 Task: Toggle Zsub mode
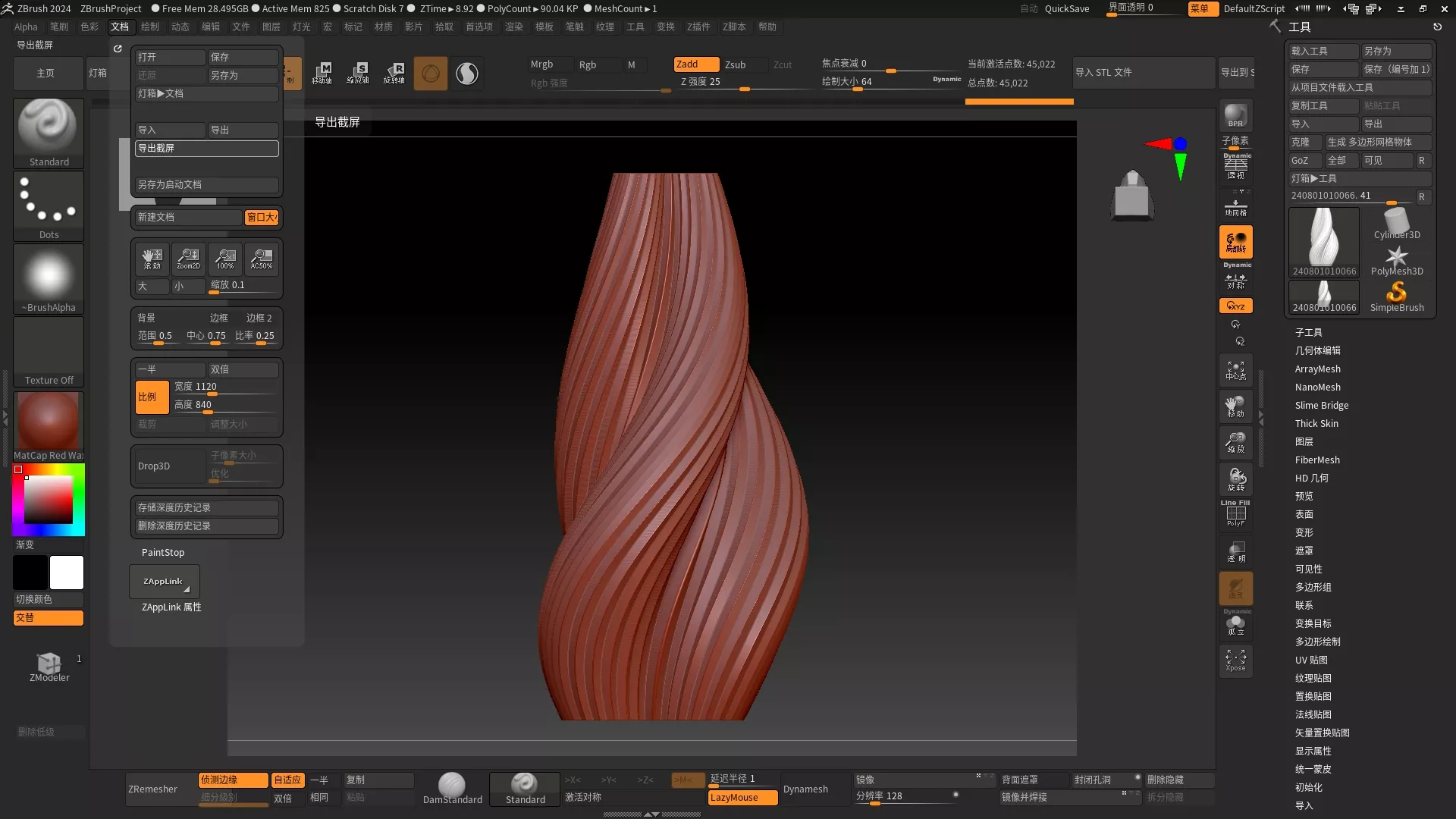tap(743, 64)
